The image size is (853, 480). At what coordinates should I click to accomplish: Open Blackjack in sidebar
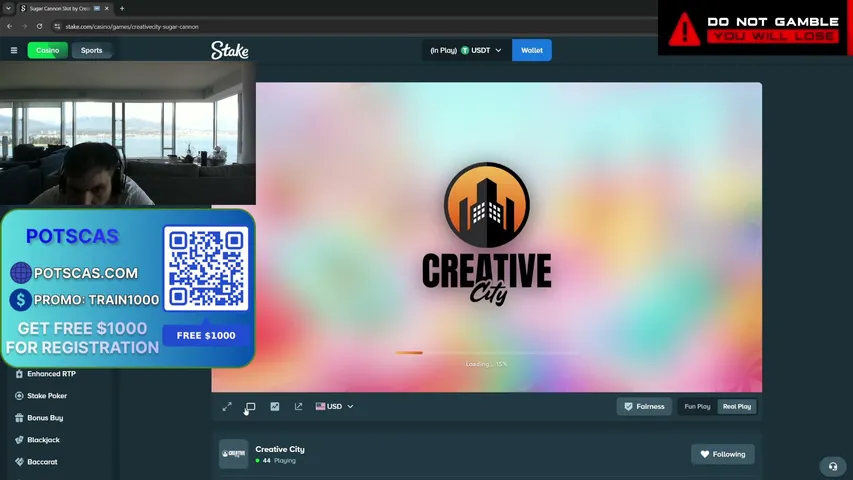tap(44, 440)
